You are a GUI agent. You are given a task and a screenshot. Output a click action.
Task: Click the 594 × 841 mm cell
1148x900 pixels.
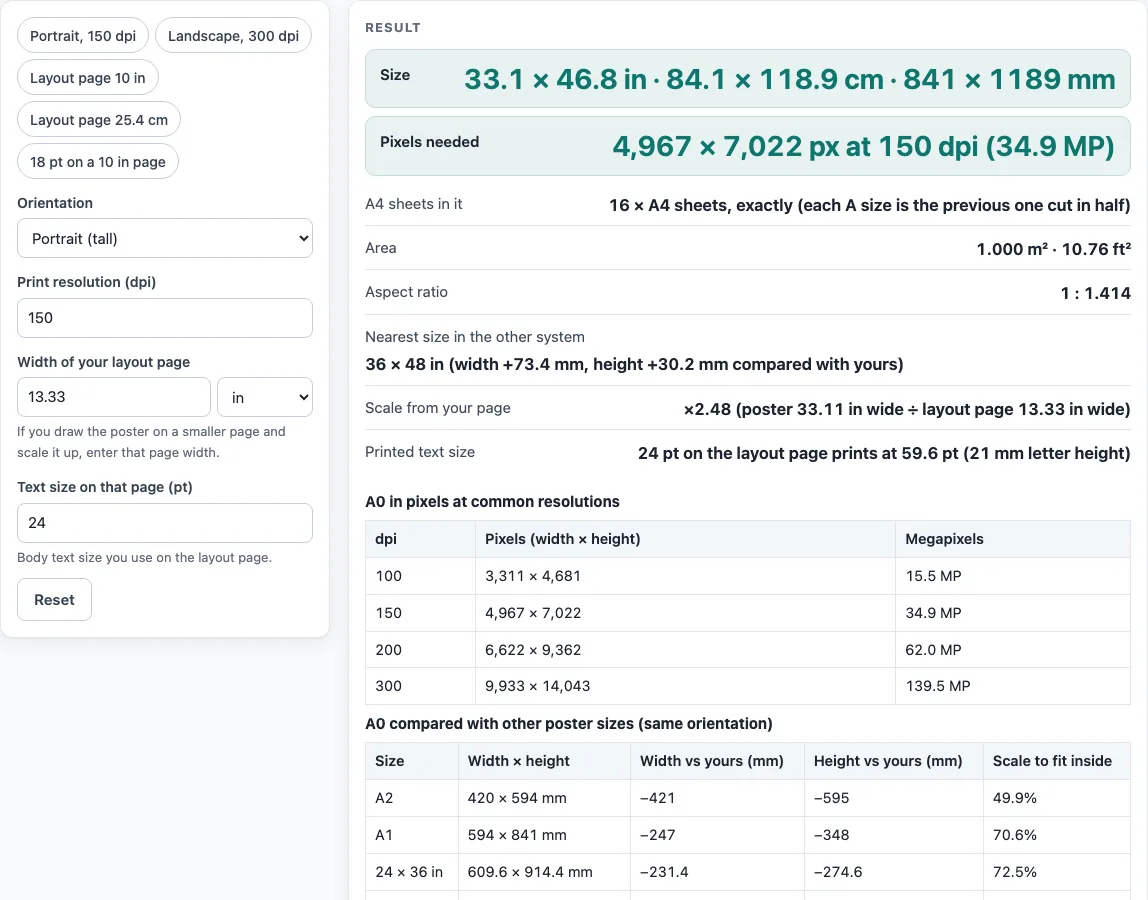[x=545, y=835]
